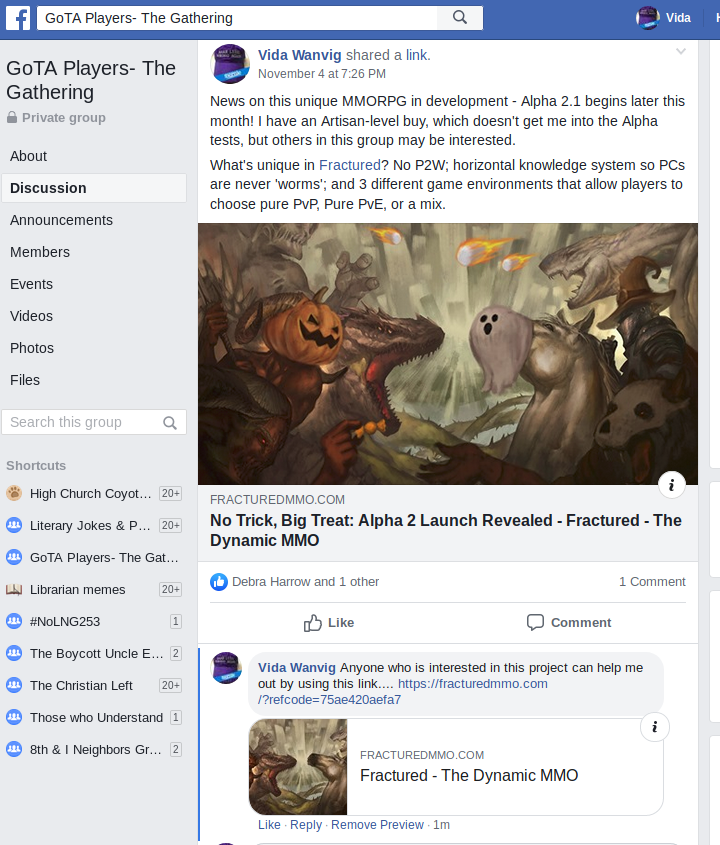The image size is (720, 845).
Task: Click the search magnifier button in top bar
Action: [460, 18]
